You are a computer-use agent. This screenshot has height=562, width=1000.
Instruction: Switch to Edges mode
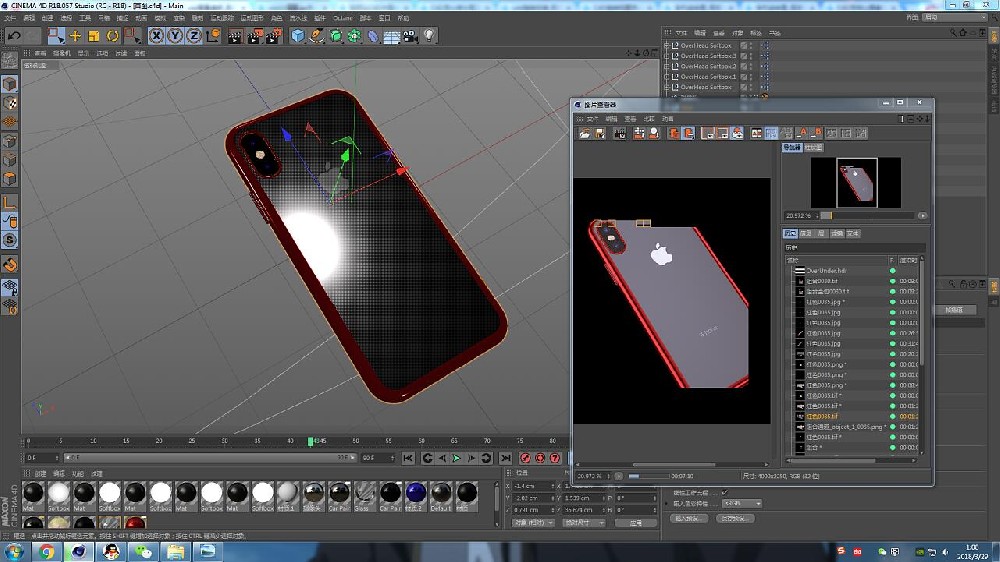click(10, 159)
